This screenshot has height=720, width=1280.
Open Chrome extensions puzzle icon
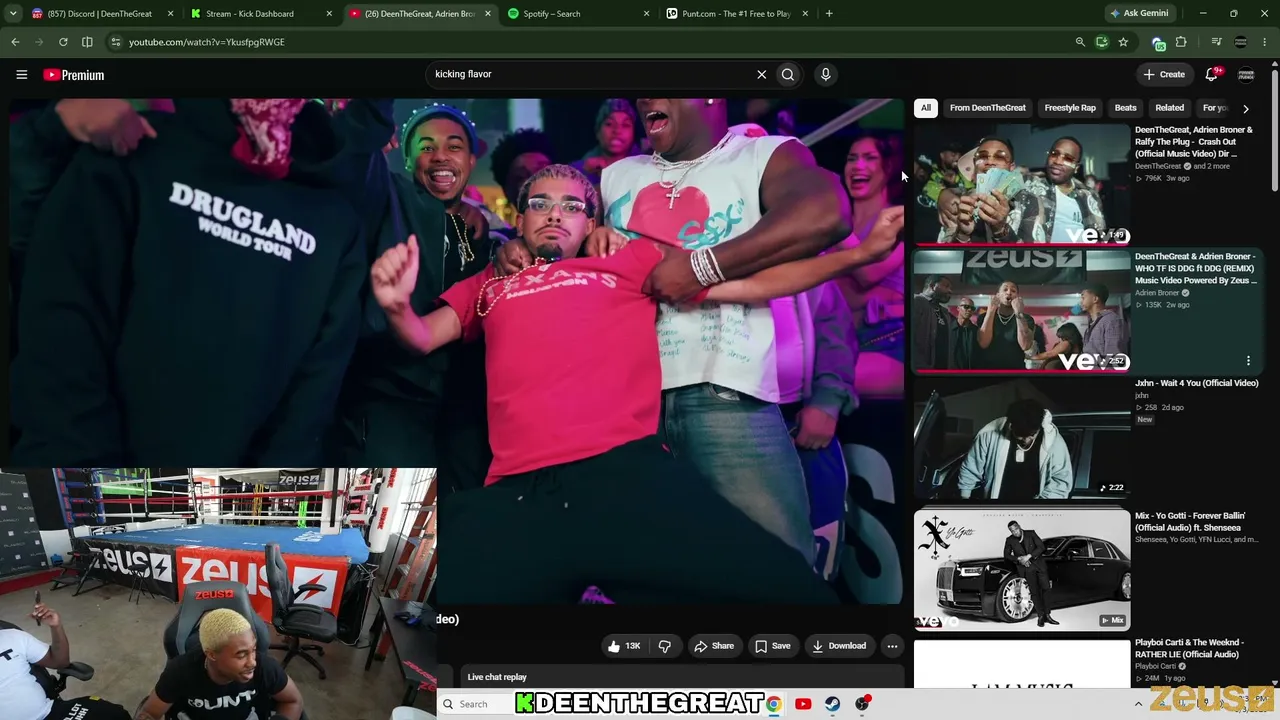(x=1181, y=42)
